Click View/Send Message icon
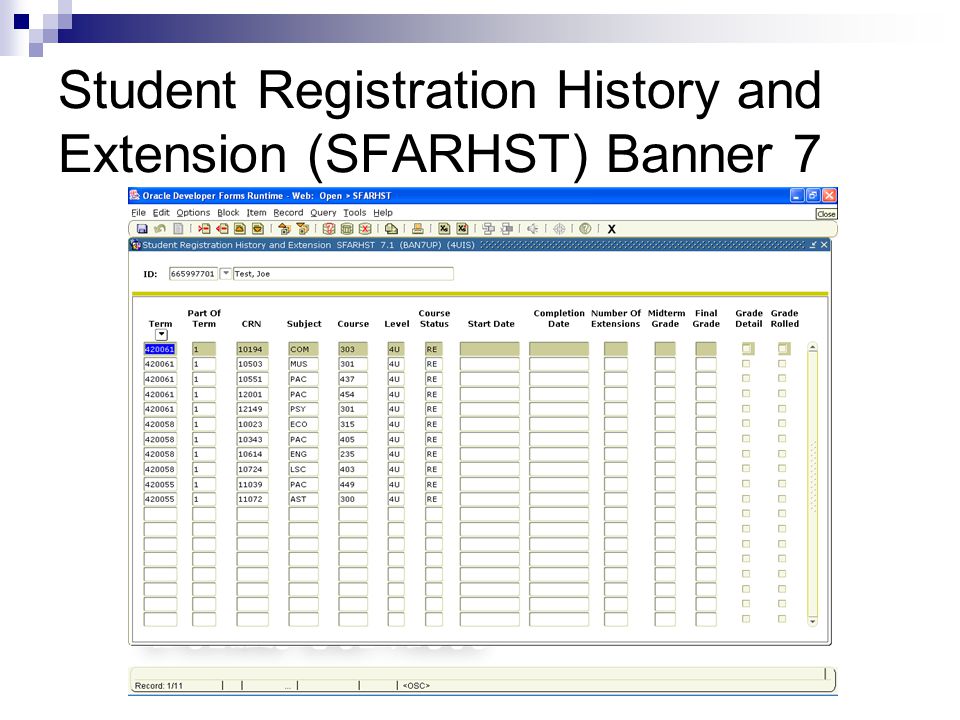The image size is (960, 720). coord(391,229)
